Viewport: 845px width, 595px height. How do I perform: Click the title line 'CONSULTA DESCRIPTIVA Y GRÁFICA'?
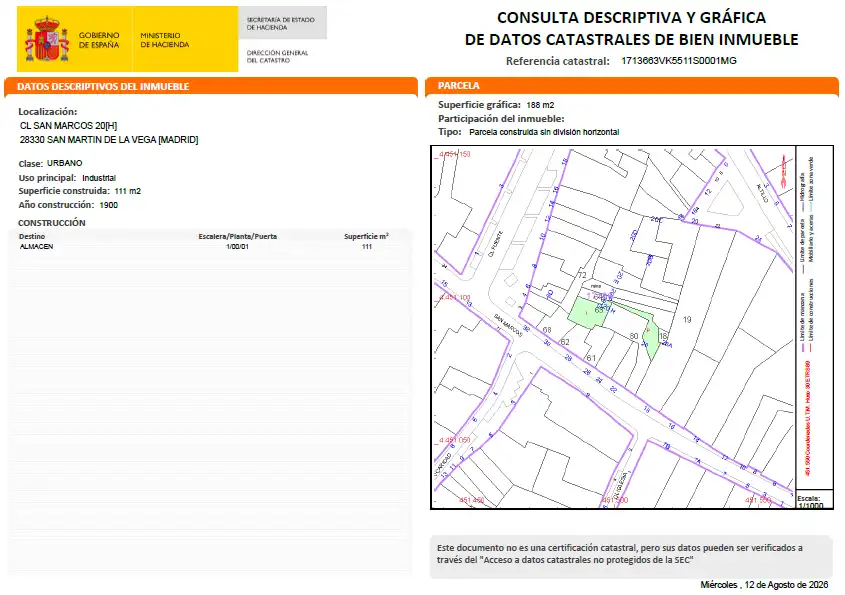[631, 17]
